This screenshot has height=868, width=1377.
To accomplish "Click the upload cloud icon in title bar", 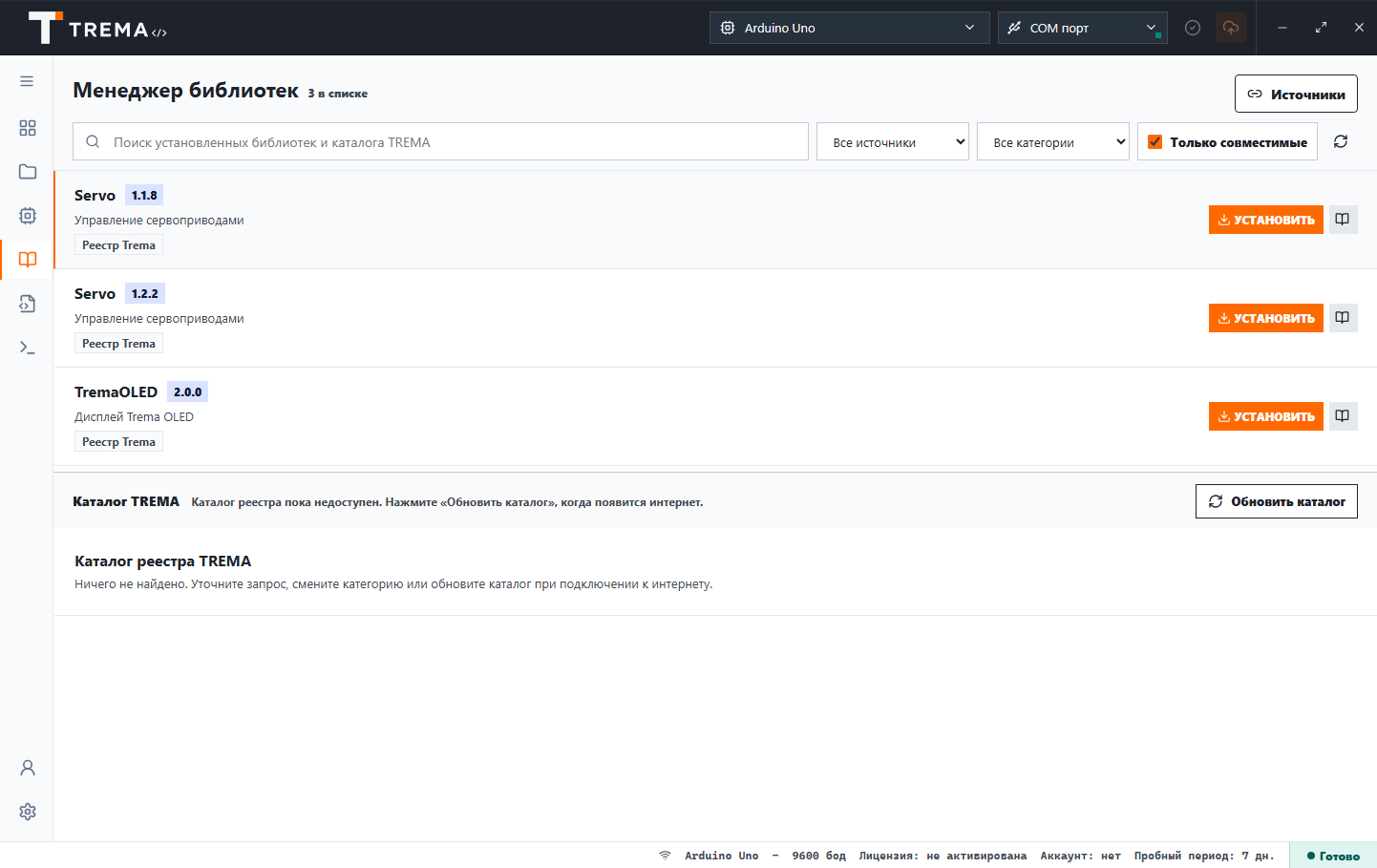I will pos(1231,28).
